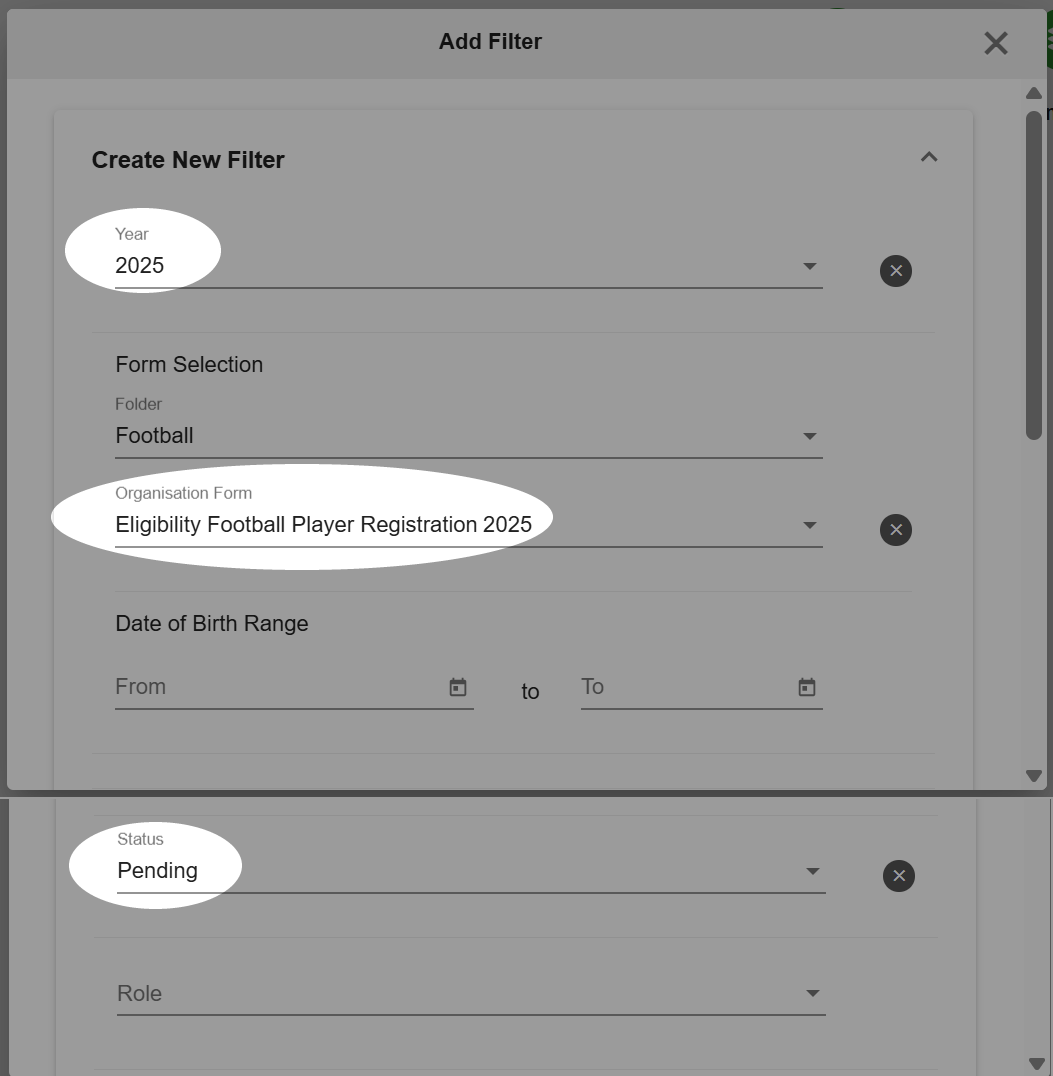Clear the Year filter value

pyautogui.click(x=896, y=271)
